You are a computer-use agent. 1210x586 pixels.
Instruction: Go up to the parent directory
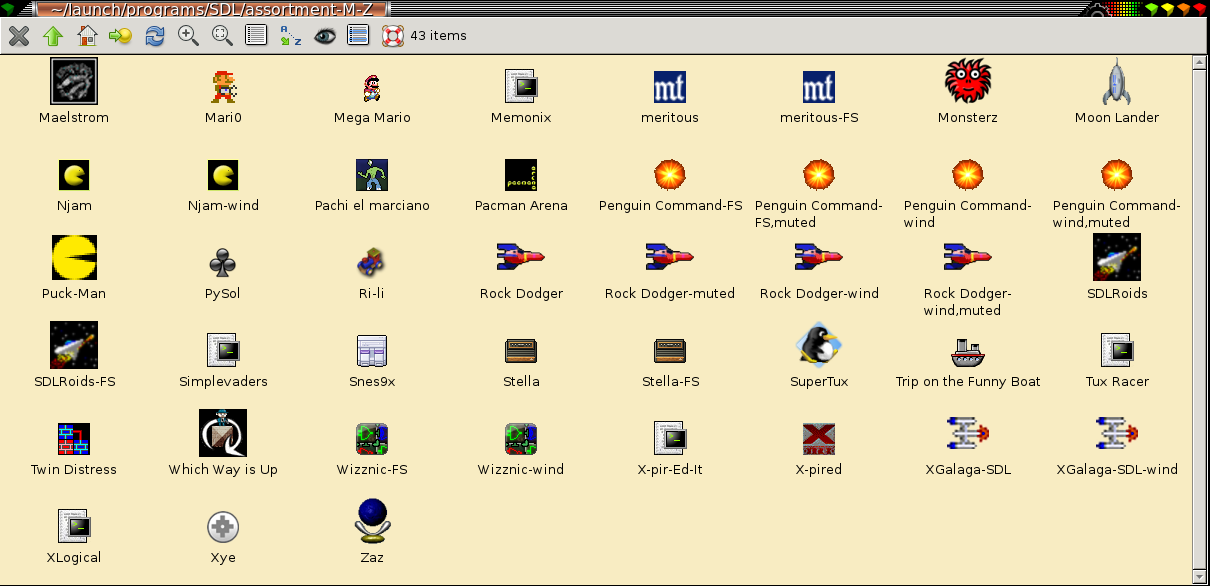click(x=53, y=36)
